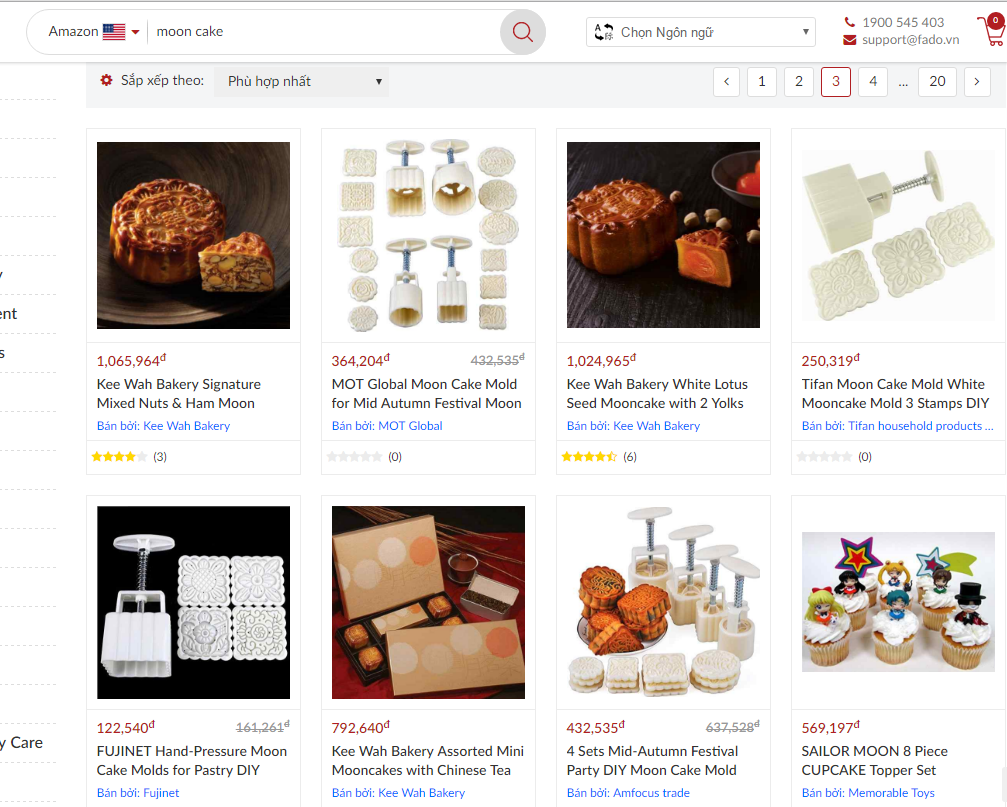Visit seller Kee Wah Bakery under Assorted Mini Mooncakes

[398, 793]
